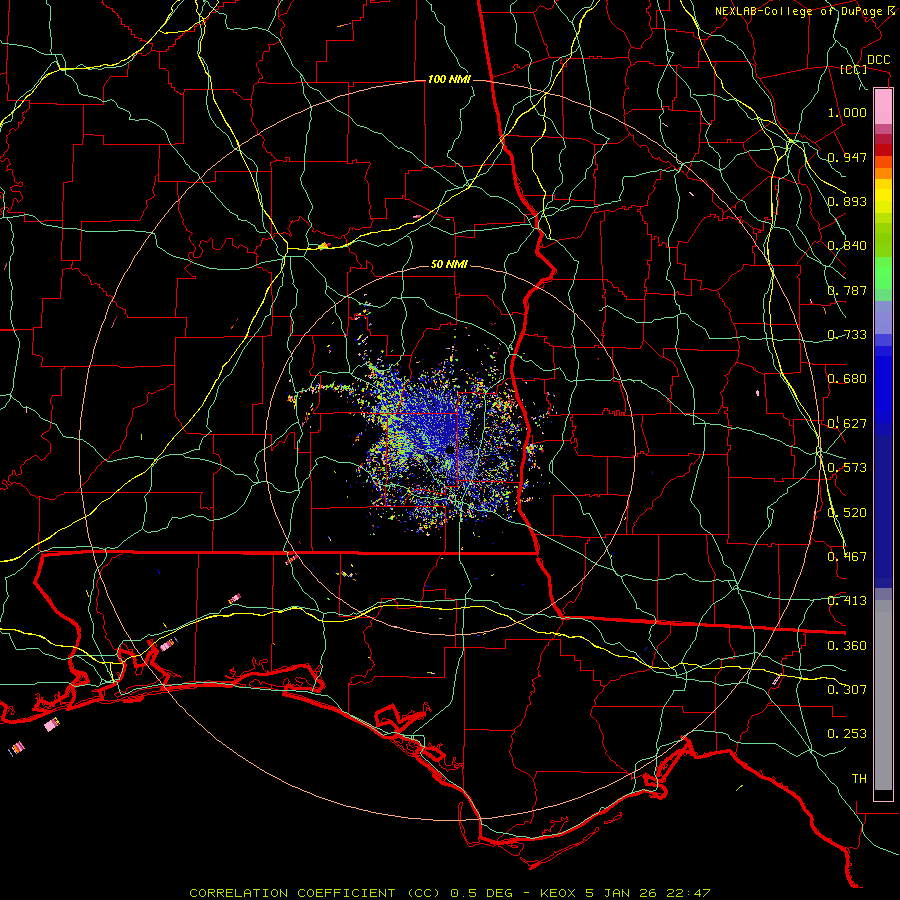Click the 0.307 scale value
This screenshot has width=900, height=900.
(847, 690)
